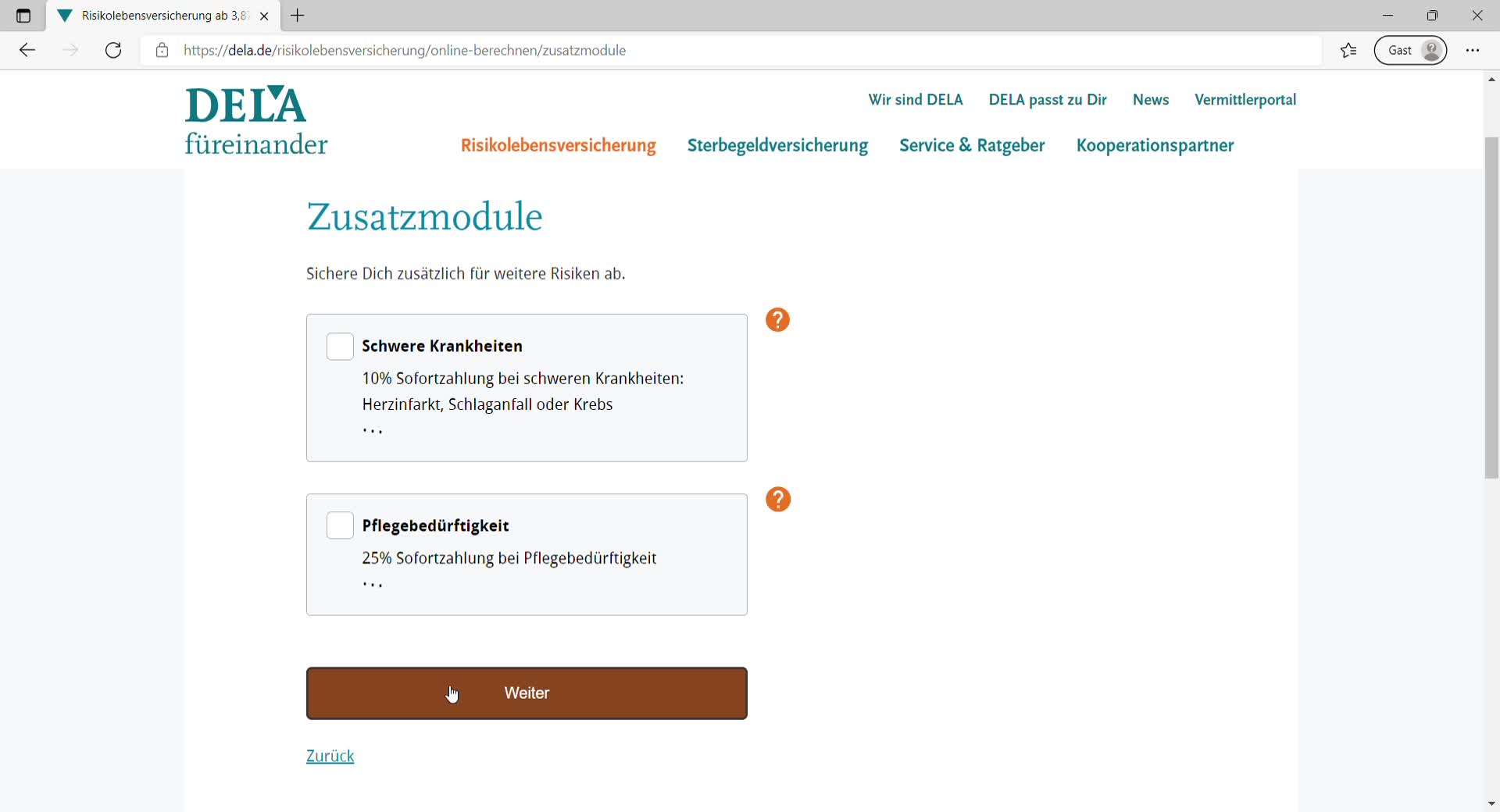Follow the Zurück link
Screen dimensions: 1500x812
pos(330,756)
